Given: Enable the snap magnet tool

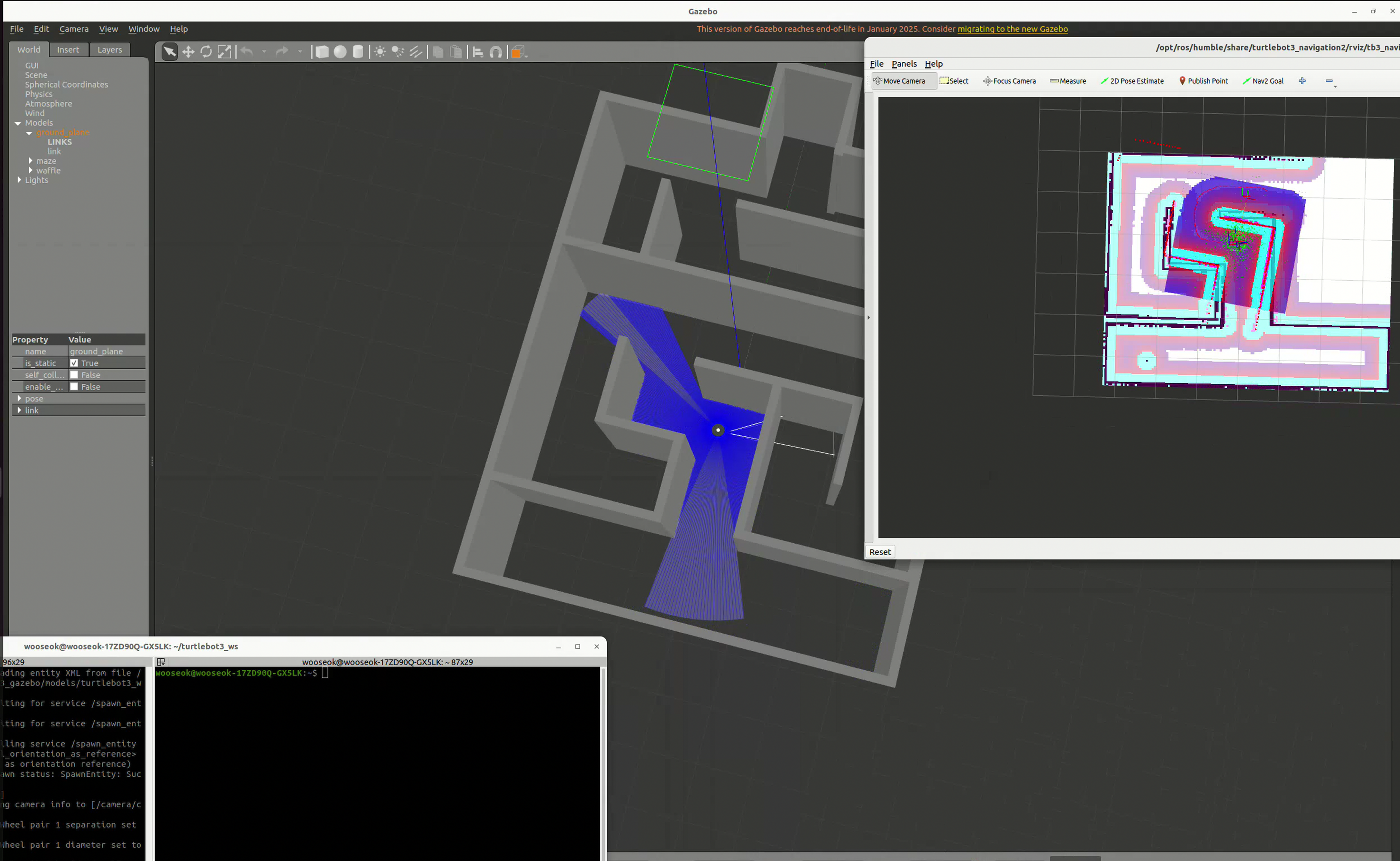Looking at the screenshot, I should pos(496,52).
